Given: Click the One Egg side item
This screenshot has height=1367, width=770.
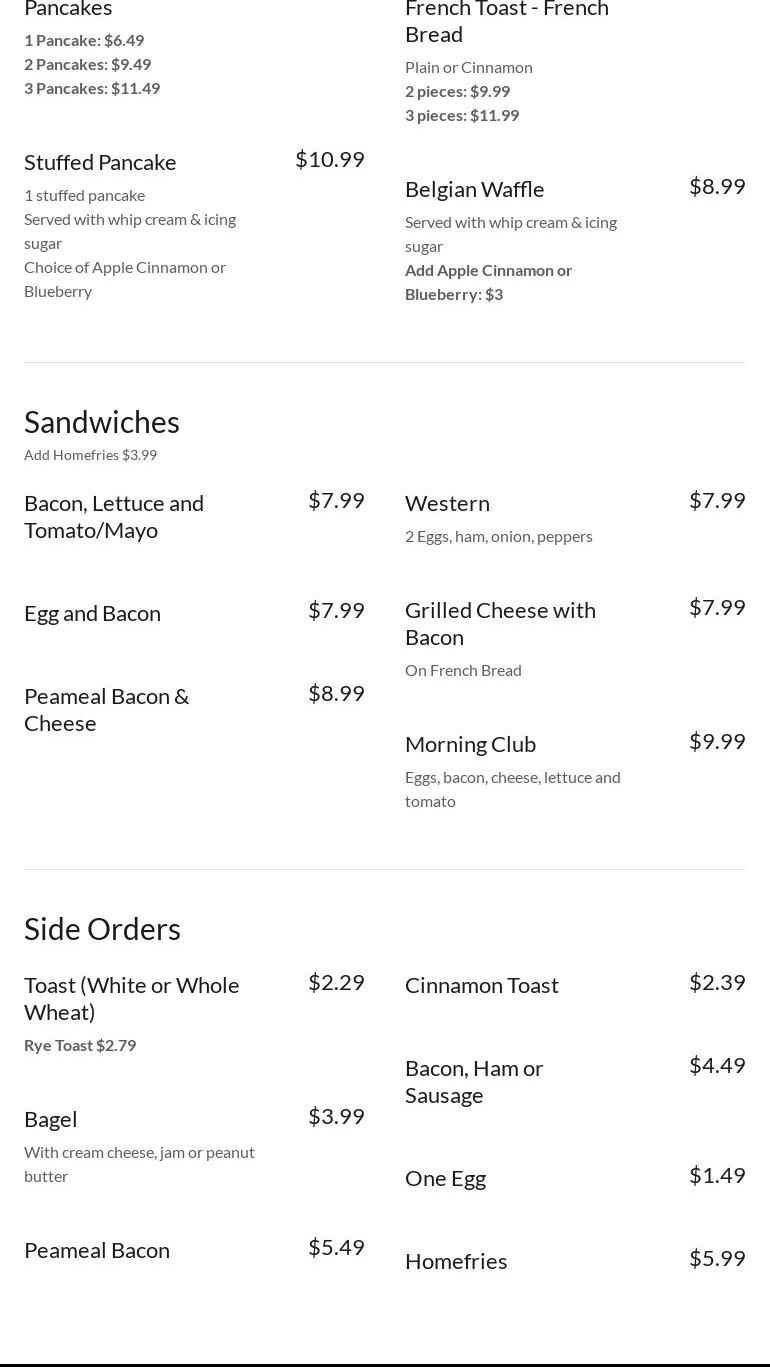Looking at the screenshot, I should (445, 1178).
